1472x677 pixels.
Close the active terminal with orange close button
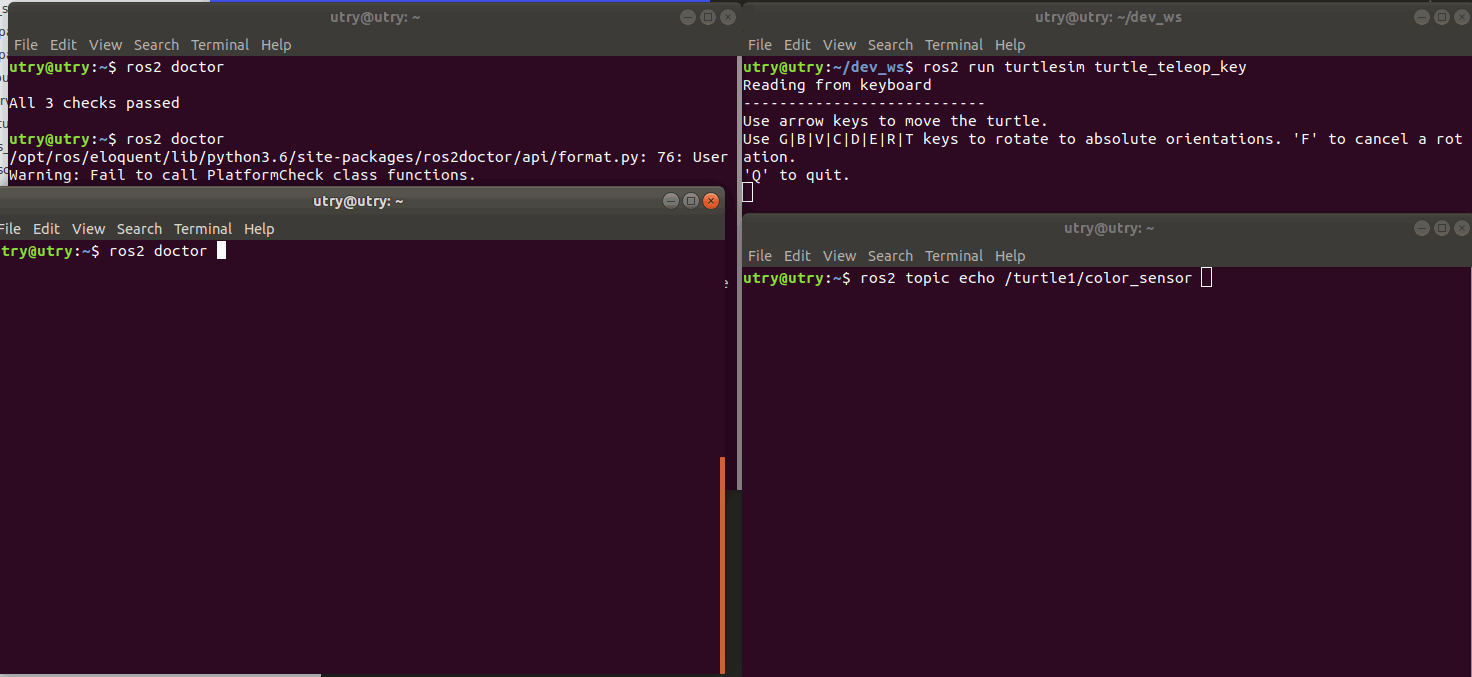click(711, 201)
